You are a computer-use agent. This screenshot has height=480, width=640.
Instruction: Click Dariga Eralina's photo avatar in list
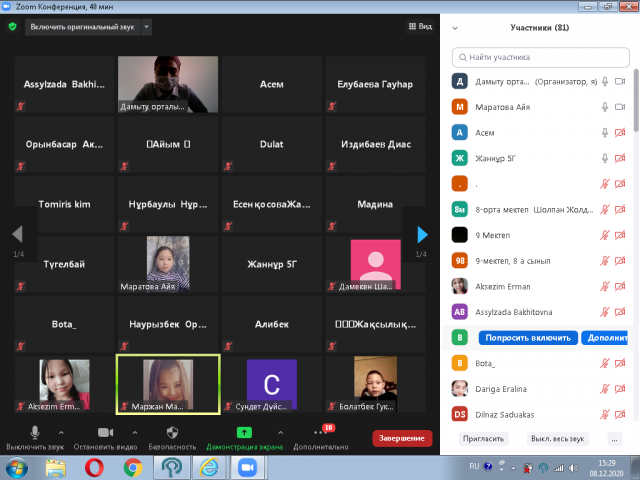pos(460,389)
